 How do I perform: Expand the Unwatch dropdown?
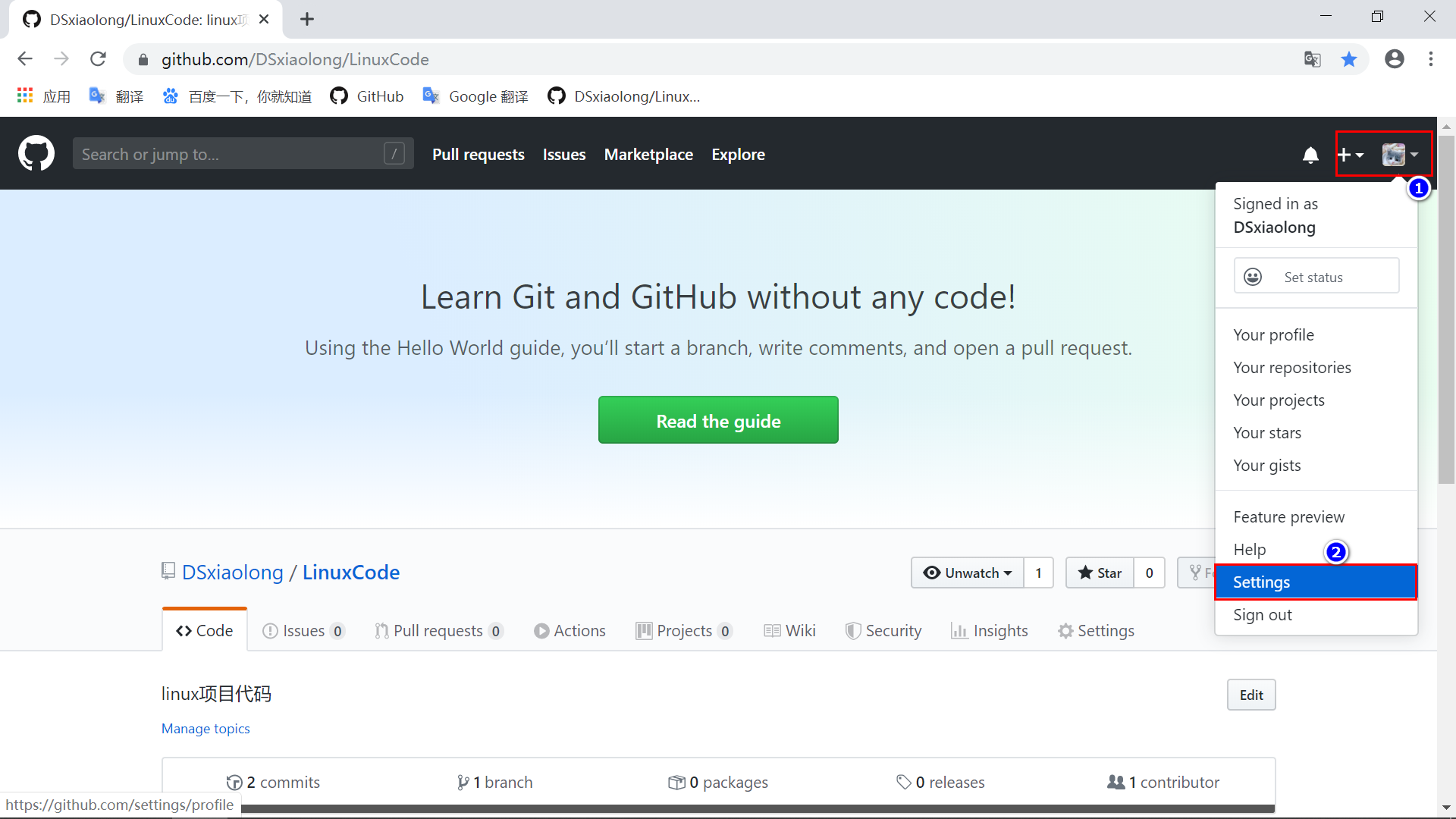[968, 573]
